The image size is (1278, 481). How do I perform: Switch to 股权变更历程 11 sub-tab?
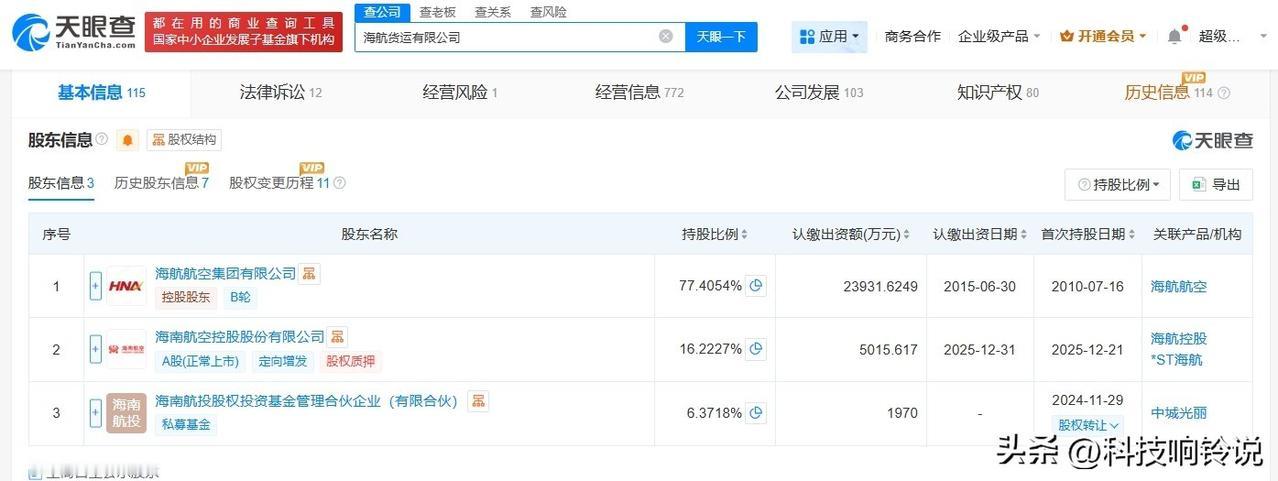coord(280,183)
